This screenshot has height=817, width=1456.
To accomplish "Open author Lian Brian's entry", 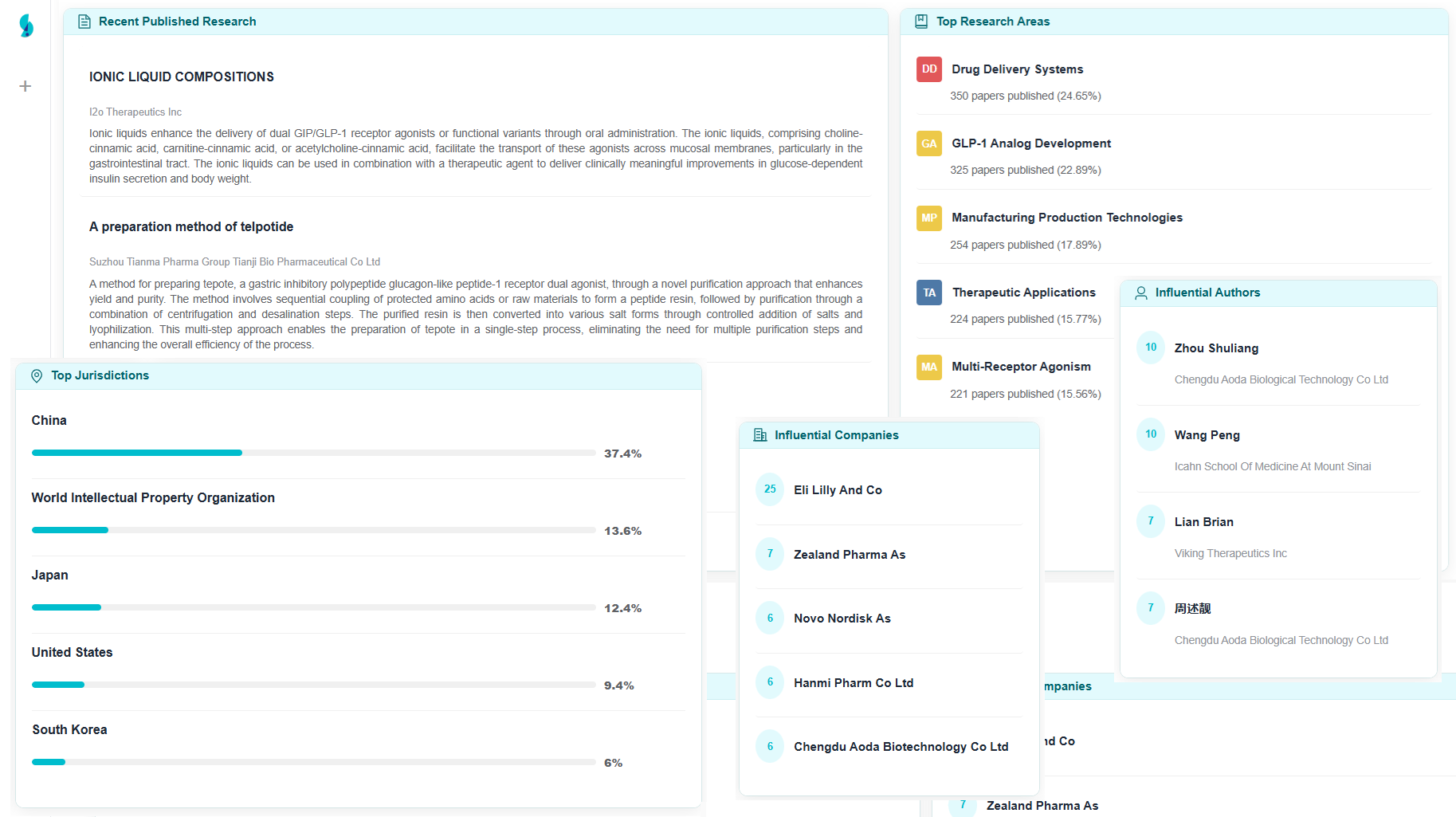I will tap(1203, 522).
